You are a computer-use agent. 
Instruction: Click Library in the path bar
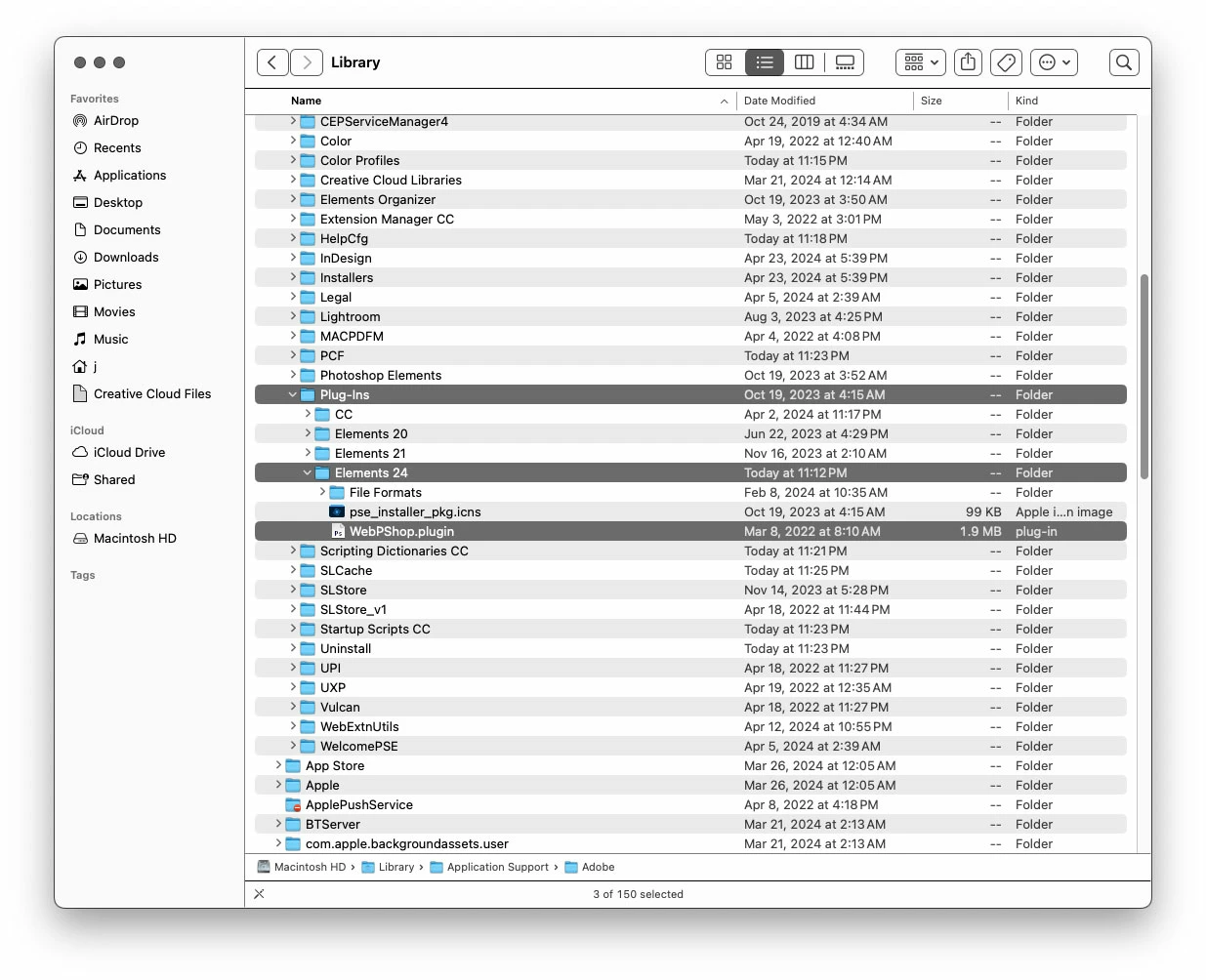pyautogui.click(x=388, y=867)
